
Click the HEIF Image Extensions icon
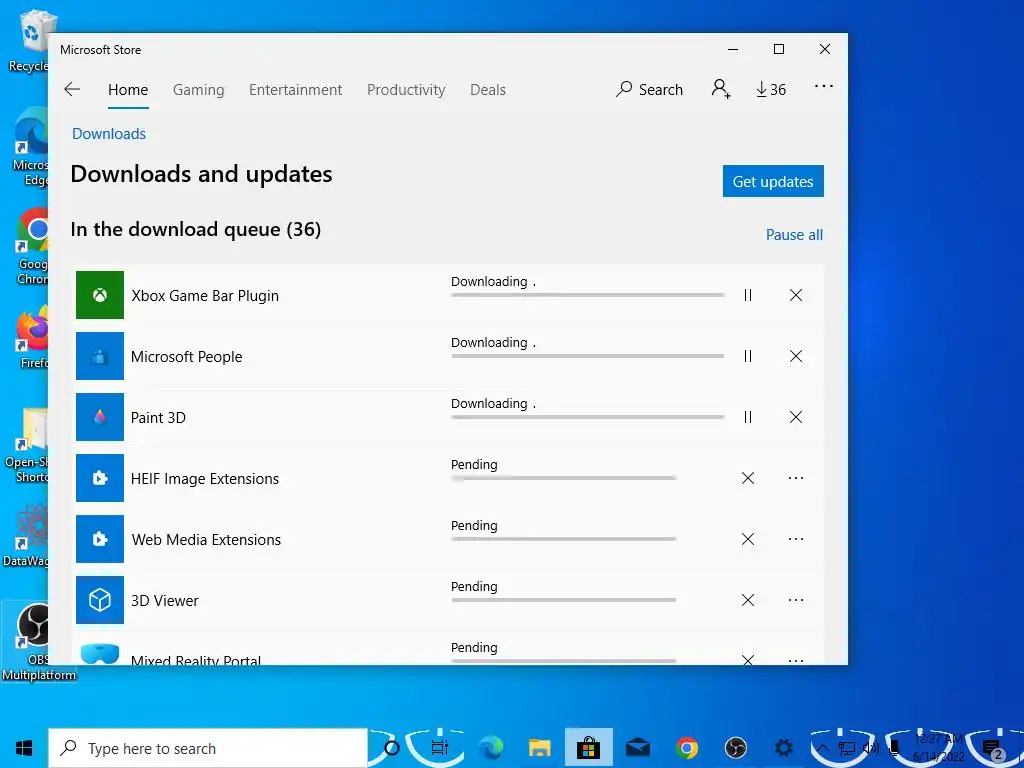coord(100,478)
